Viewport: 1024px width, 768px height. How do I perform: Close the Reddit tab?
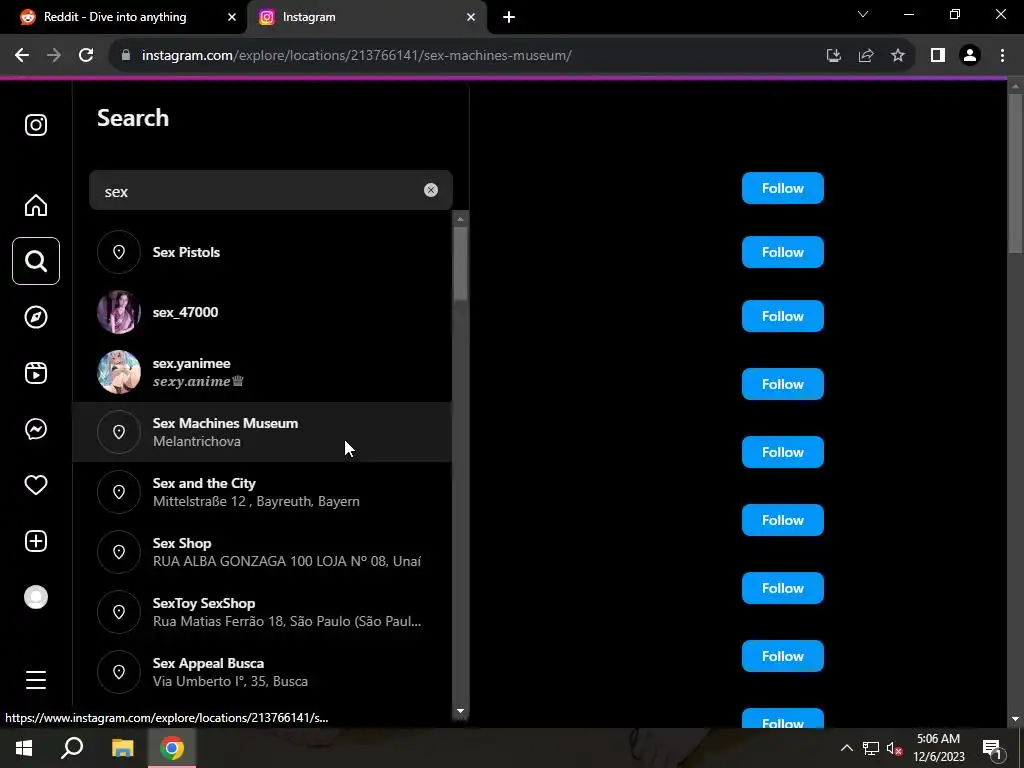pos(232,17)
